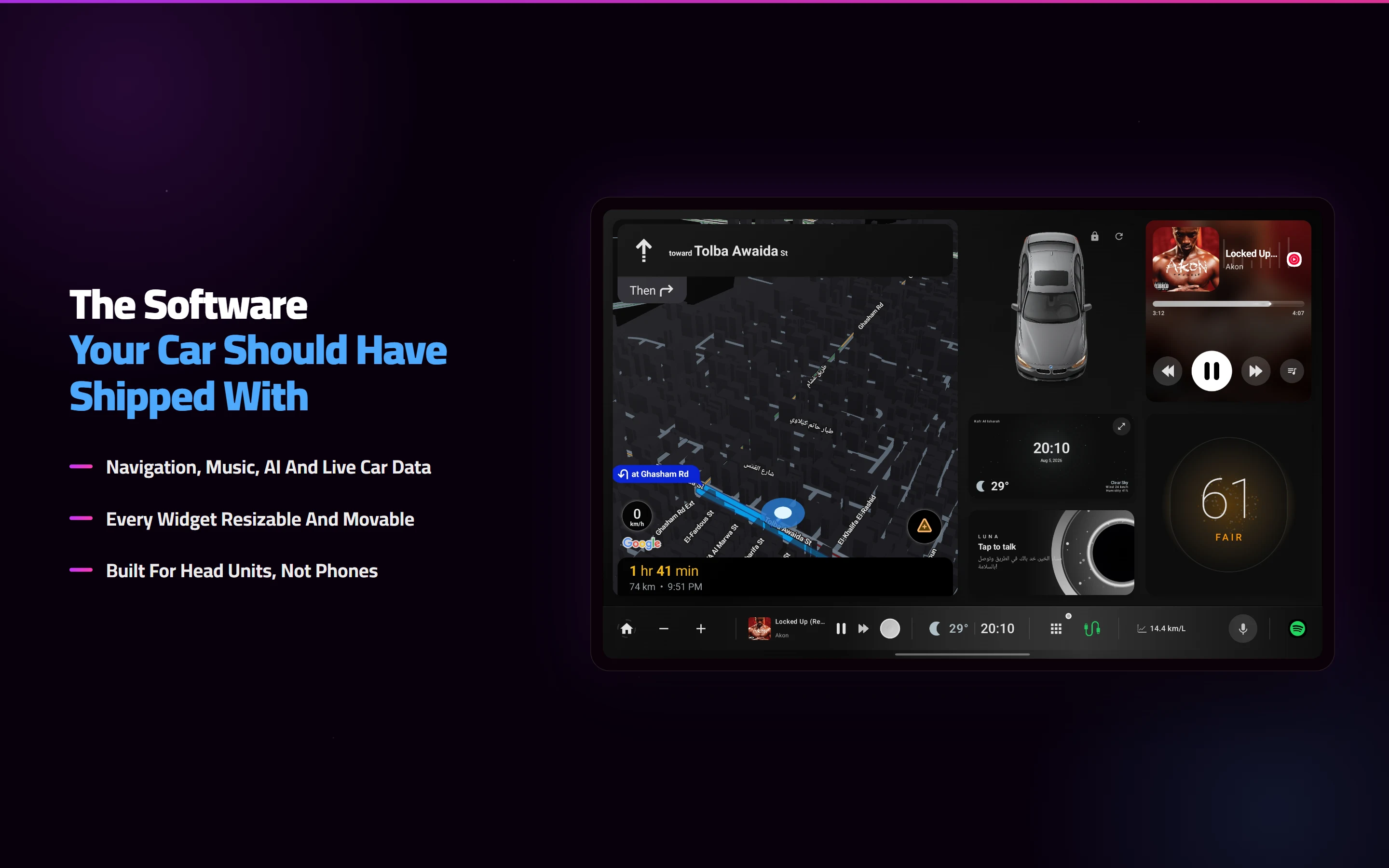Lock the car with the padlock icon
This screenshot has height=868, width=1389.
click(x=1094, y=236)
